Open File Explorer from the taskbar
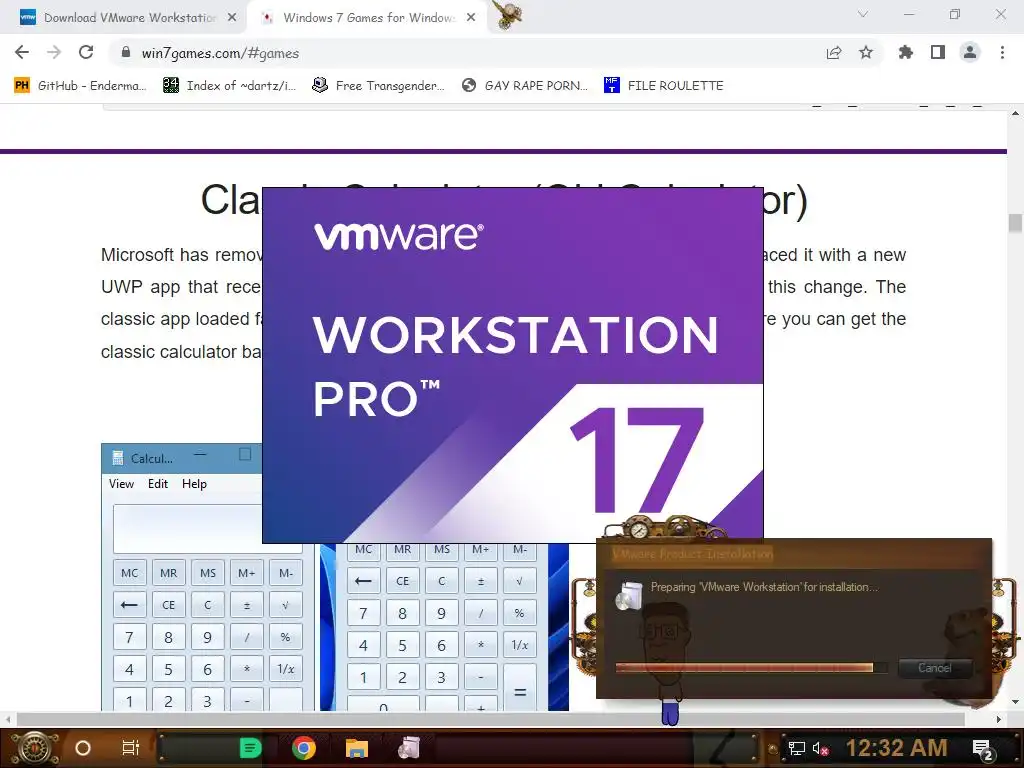The height and width of the screenshot is (768, 1024). point(357,748)
